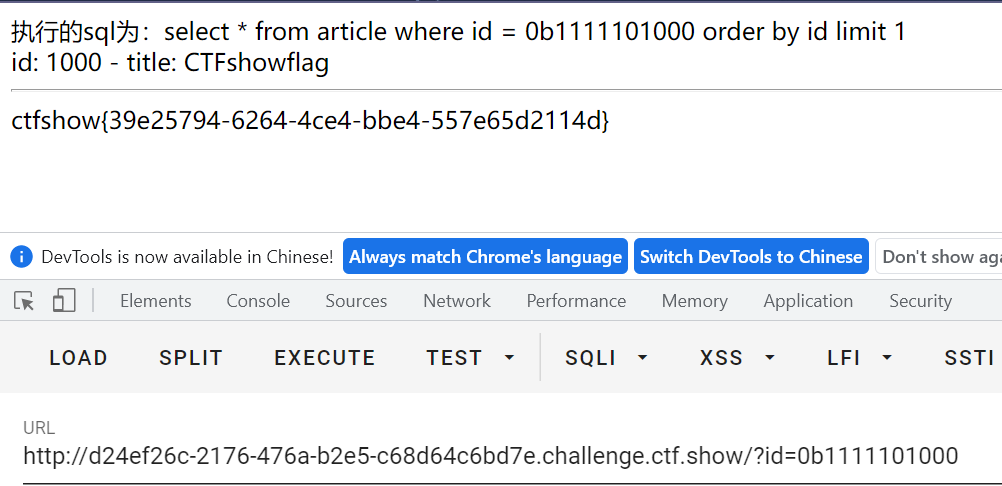Activate the inspect element picker icon

(24, 301)
